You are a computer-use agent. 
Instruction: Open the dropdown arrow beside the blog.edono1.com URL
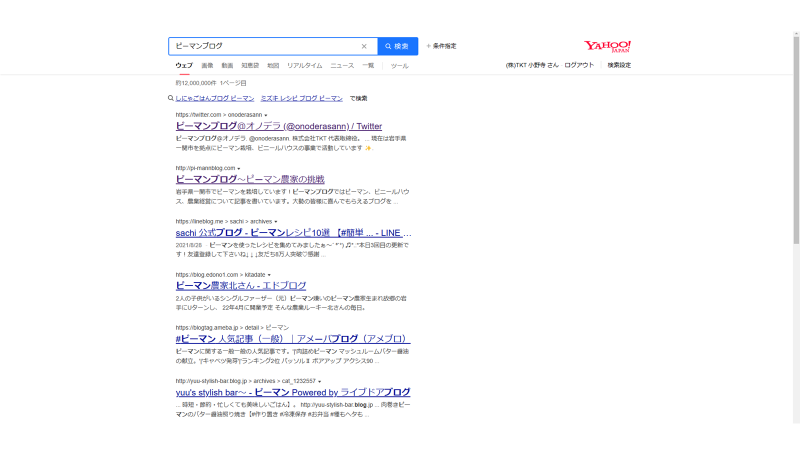click(x=269, y=274)
